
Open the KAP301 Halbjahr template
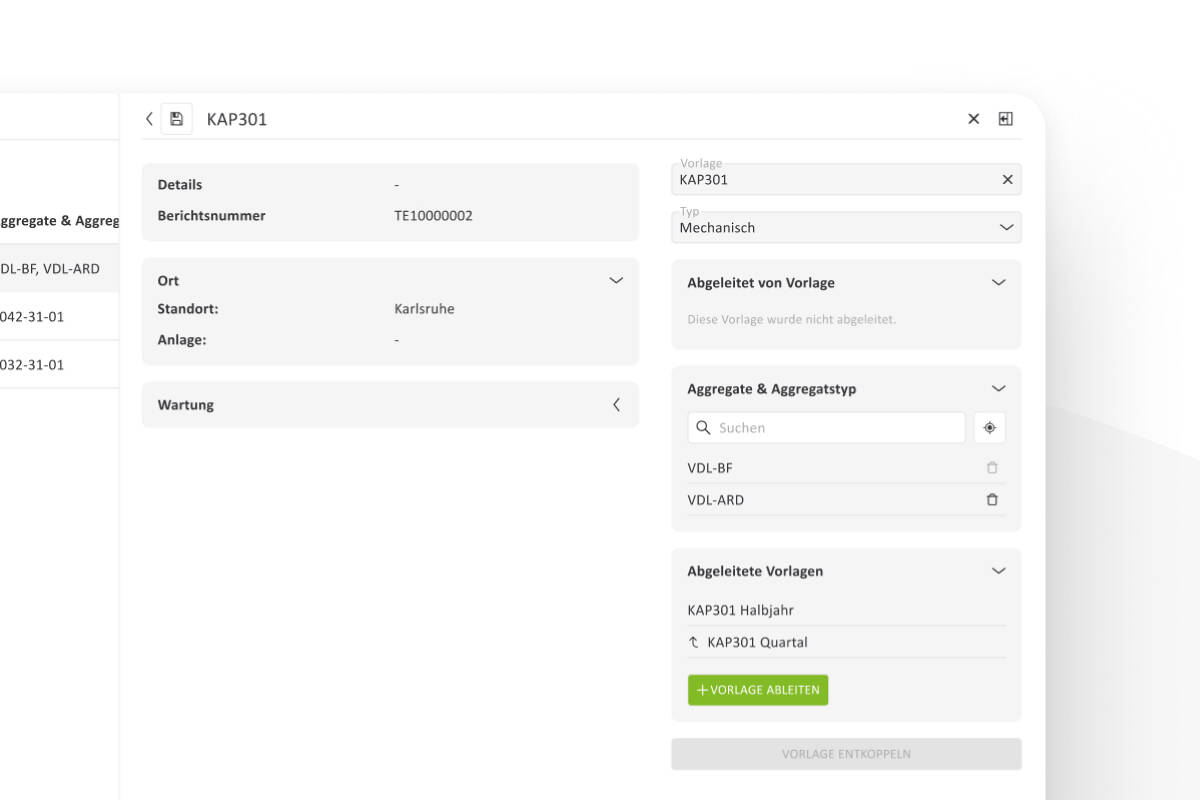pyautogui.click(x=741, y=610)
